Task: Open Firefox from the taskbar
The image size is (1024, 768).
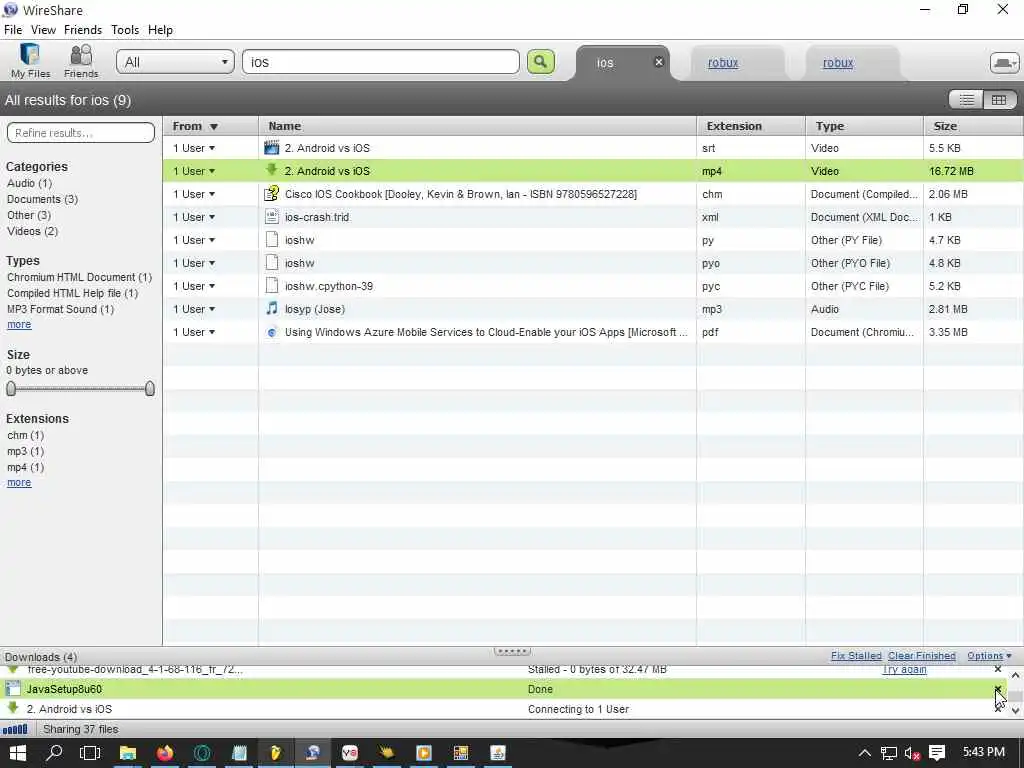Action: click(165, 753)
